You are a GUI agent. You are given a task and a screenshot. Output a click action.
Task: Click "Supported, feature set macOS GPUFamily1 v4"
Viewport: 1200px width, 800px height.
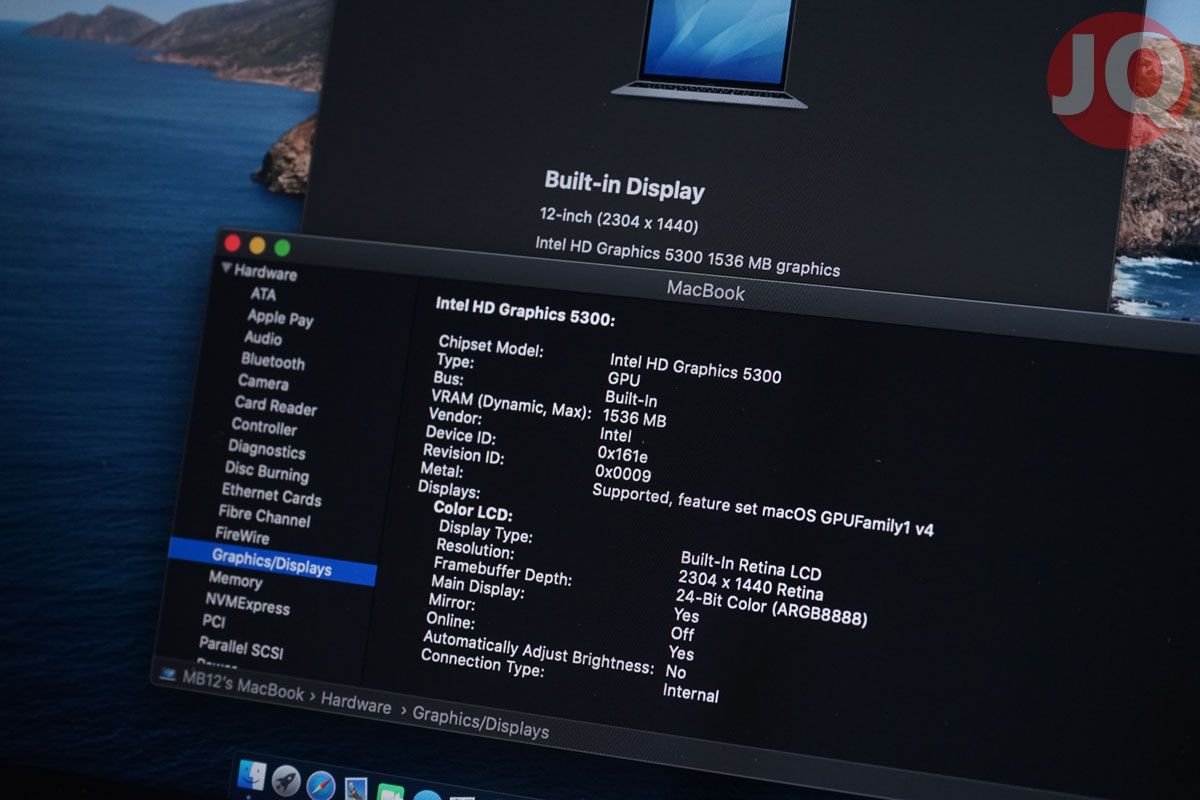[762, 511]
